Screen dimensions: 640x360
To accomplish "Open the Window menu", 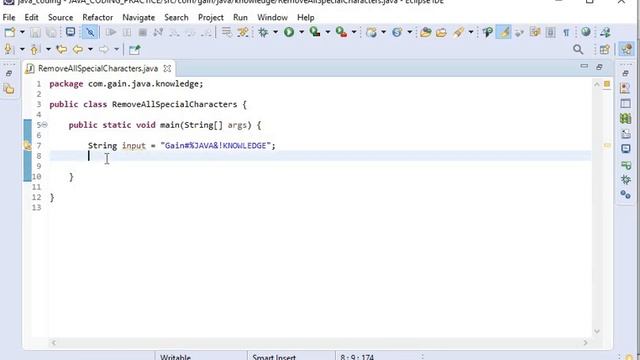I will (272, 18).
